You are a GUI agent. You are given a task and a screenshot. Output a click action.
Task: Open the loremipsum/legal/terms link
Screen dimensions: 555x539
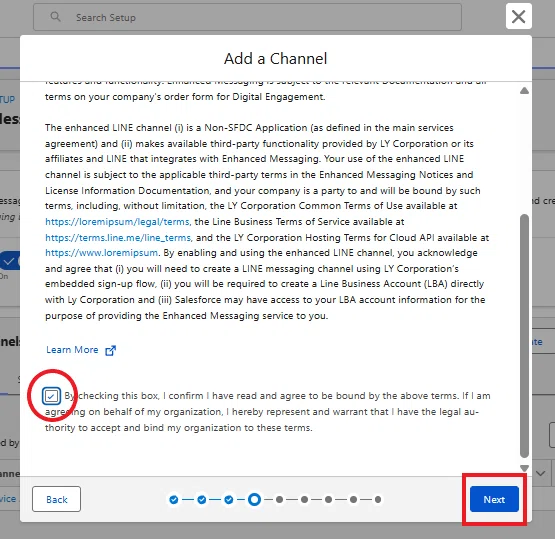pyautogui.click(x=118, y=222)
